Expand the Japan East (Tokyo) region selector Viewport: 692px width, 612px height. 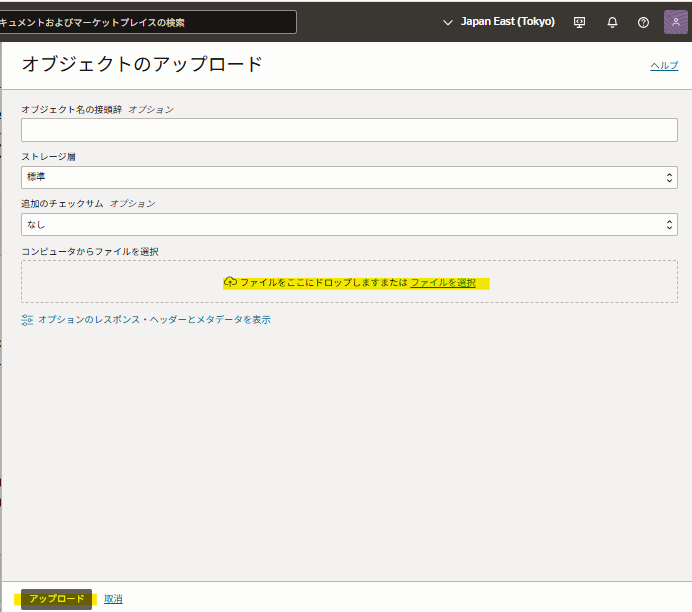pyautogui.click(x=499, y=22)
